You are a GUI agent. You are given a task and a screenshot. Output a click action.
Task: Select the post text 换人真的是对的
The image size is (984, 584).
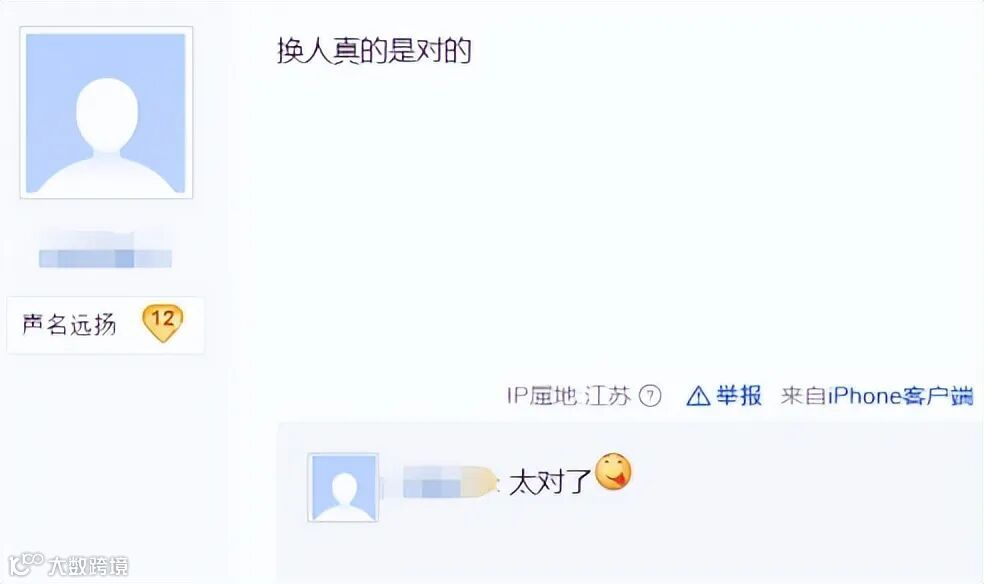pos(374,51)
